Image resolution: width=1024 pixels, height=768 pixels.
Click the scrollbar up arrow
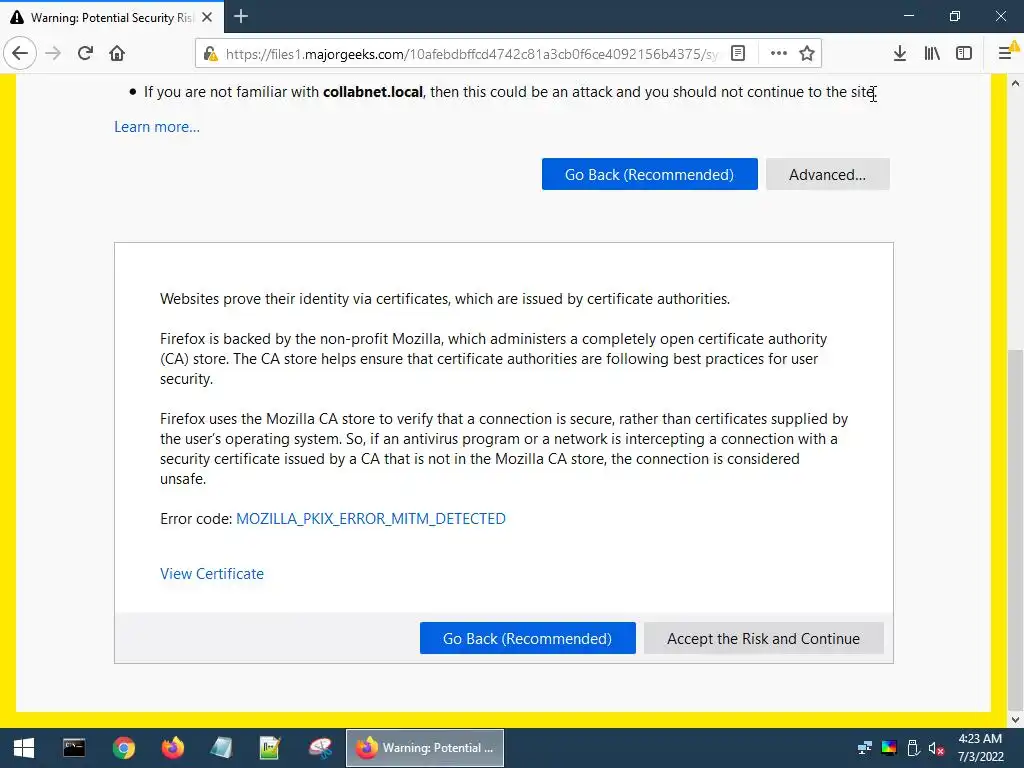pyautogui.click(x=1016, y=83)
